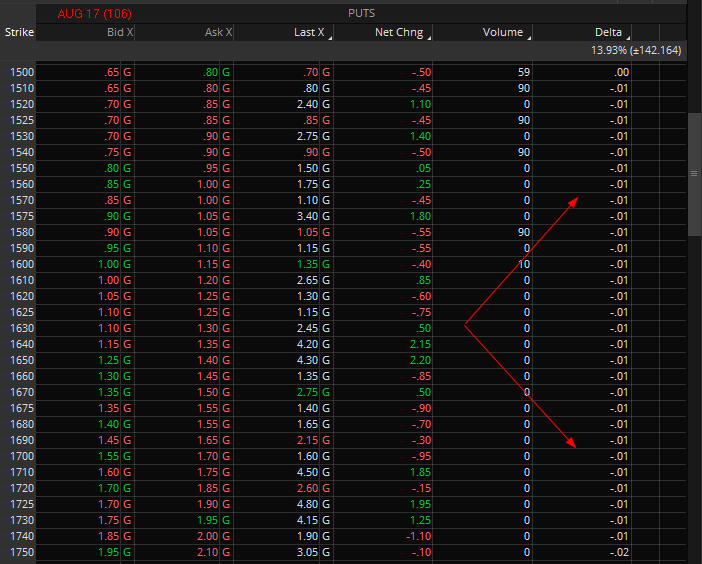Select strike 1510 row label
702x564 pixels.
(x=22, y=88)
